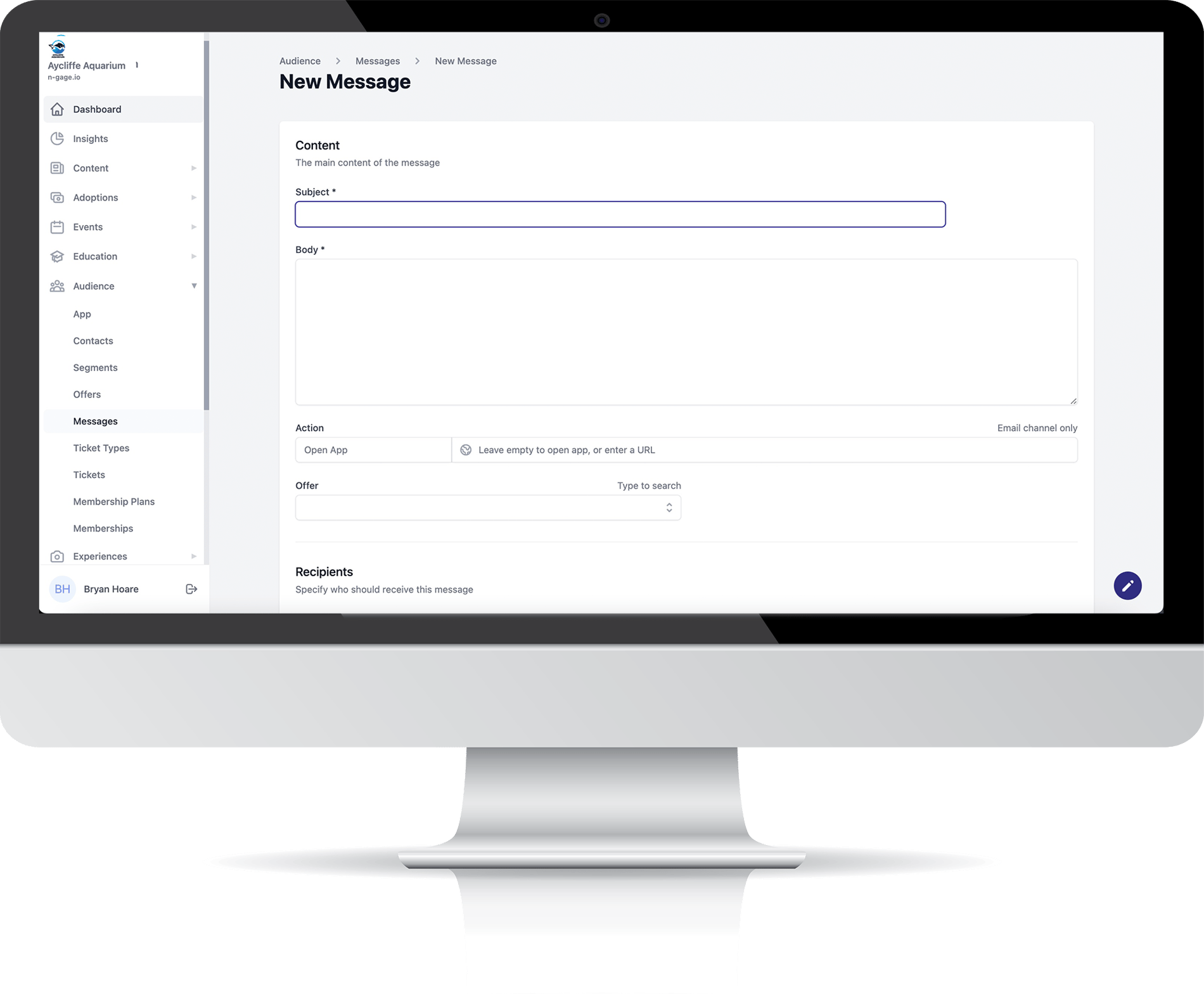Screen dimensions: 1204x994
Task: Click the Bryan Hoare user name
Action: click(x=111, y=589)
